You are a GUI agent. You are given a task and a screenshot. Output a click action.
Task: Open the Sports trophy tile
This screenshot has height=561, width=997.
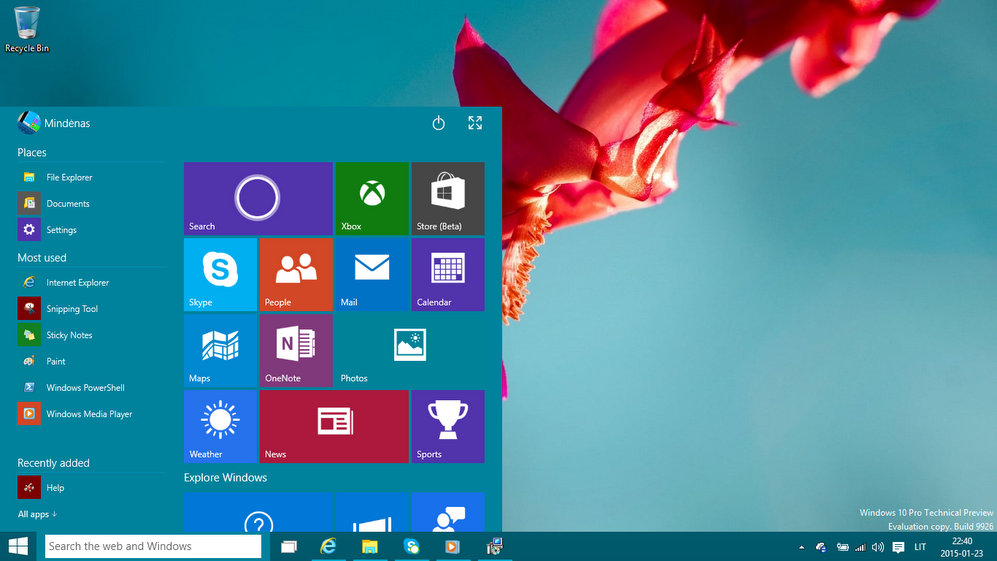(447, 426)
